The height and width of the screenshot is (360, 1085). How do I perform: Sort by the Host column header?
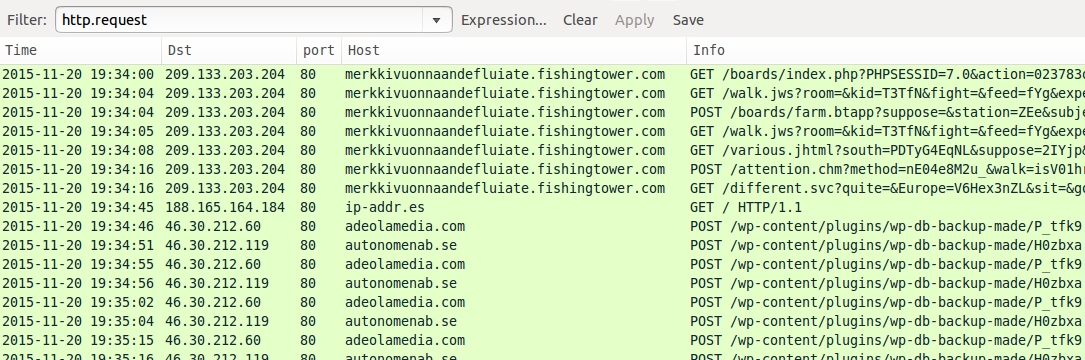(514, 50)
